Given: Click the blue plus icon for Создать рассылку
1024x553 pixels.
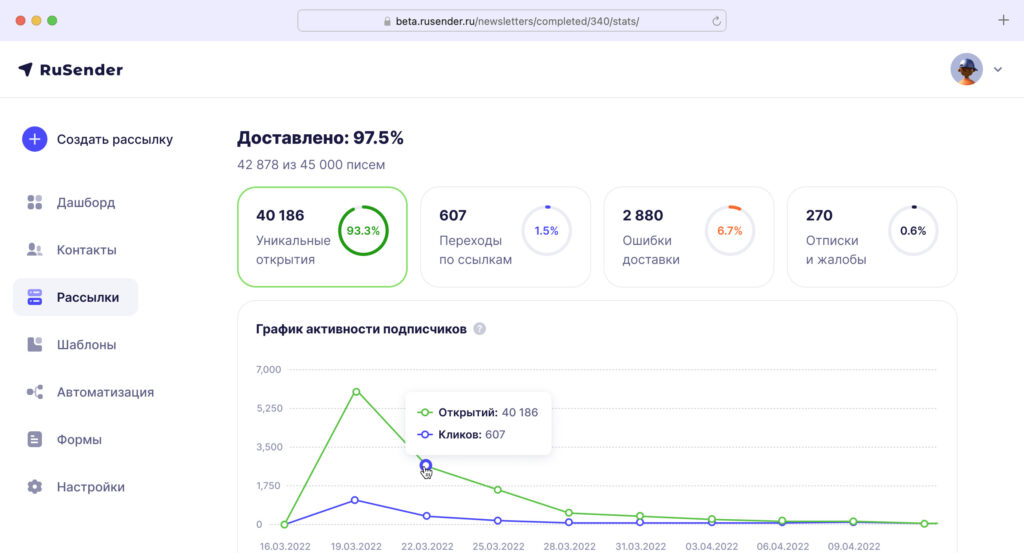Looking at the screenshot, I should (x=35, y=139).
